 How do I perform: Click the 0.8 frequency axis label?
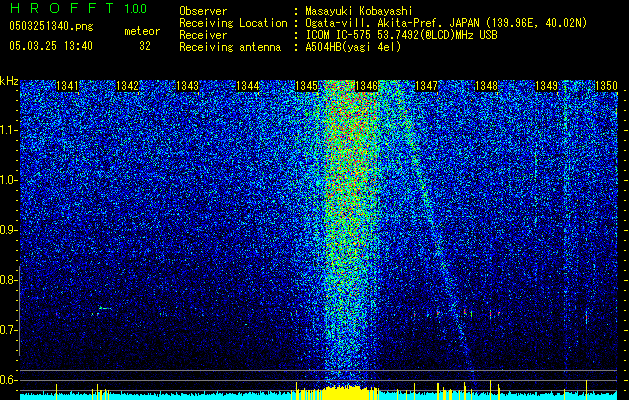(8, 280)
